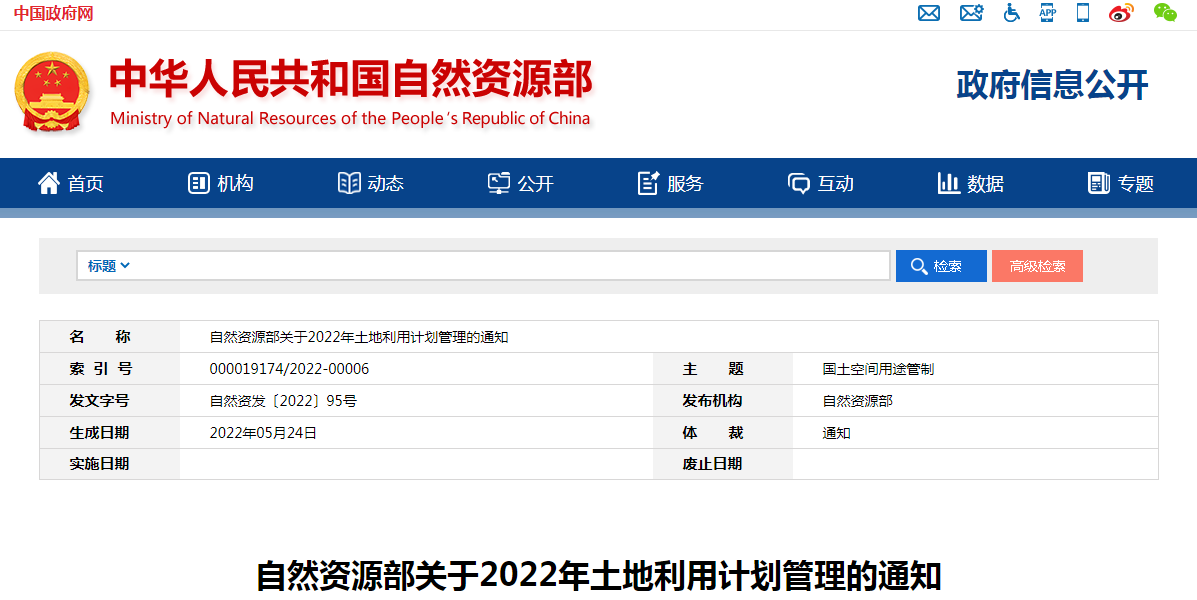Open the mail envelope icon in top bar
Viewport: 1197px width, 600px height.
[x=928, y=13]
